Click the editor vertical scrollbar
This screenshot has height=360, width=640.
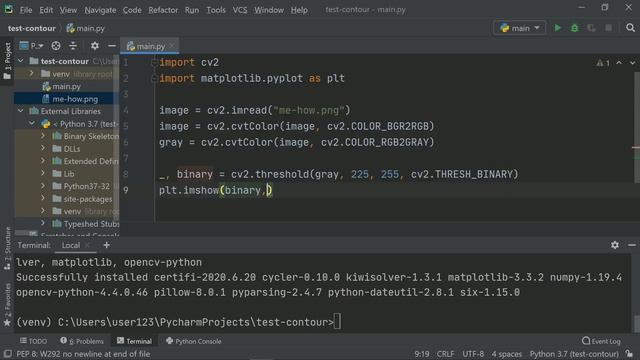coord(637,127)
